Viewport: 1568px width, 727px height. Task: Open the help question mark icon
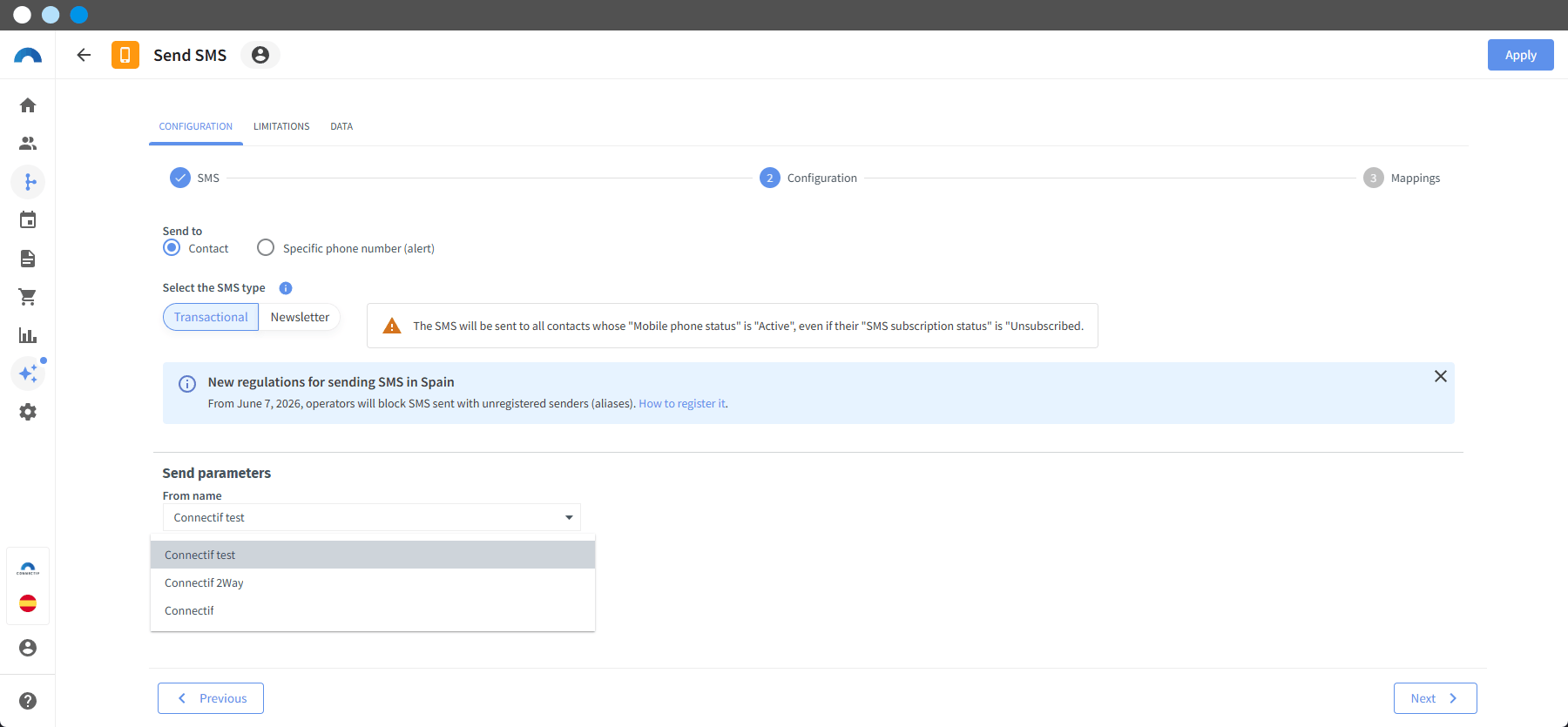28,701
